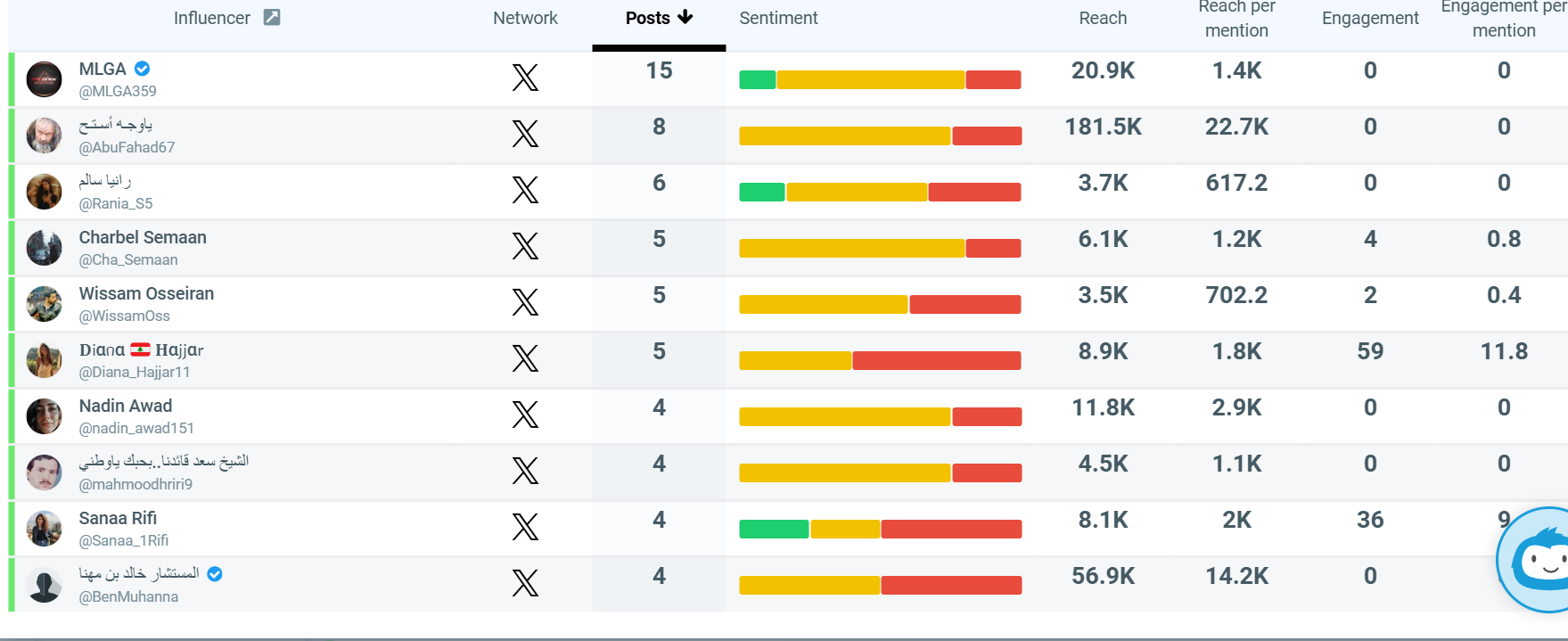The image size is (1568, 641).
Task: Sort table by Reach column header
Action: pos(1103,18)
